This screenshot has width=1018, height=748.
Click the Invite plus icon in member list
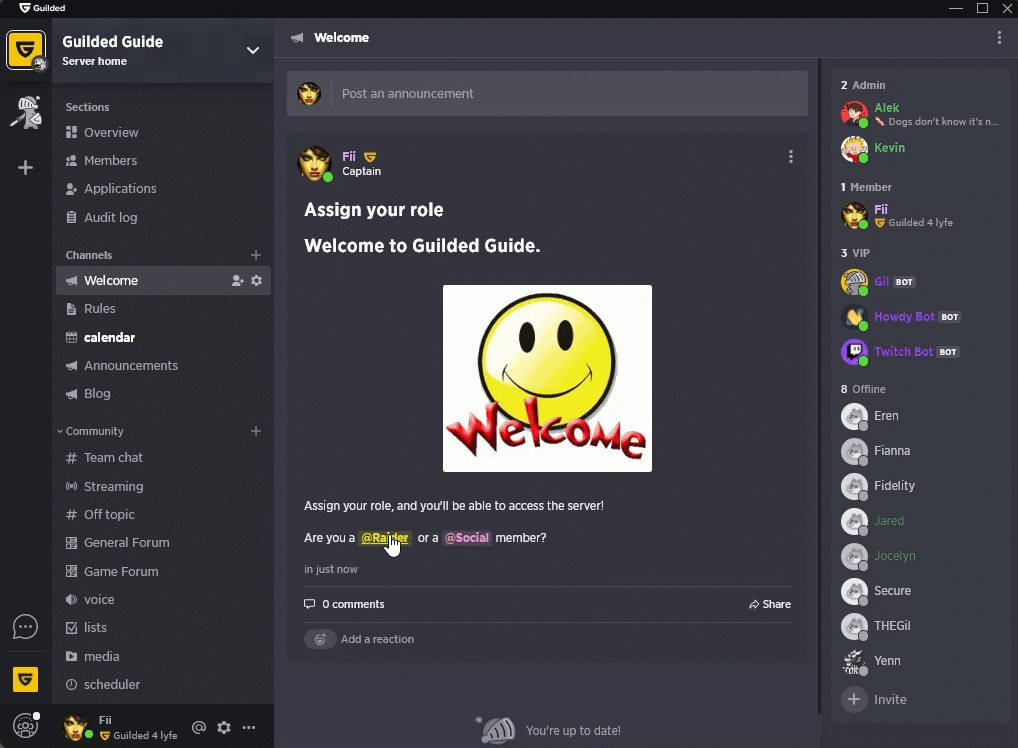coord(854,700)
